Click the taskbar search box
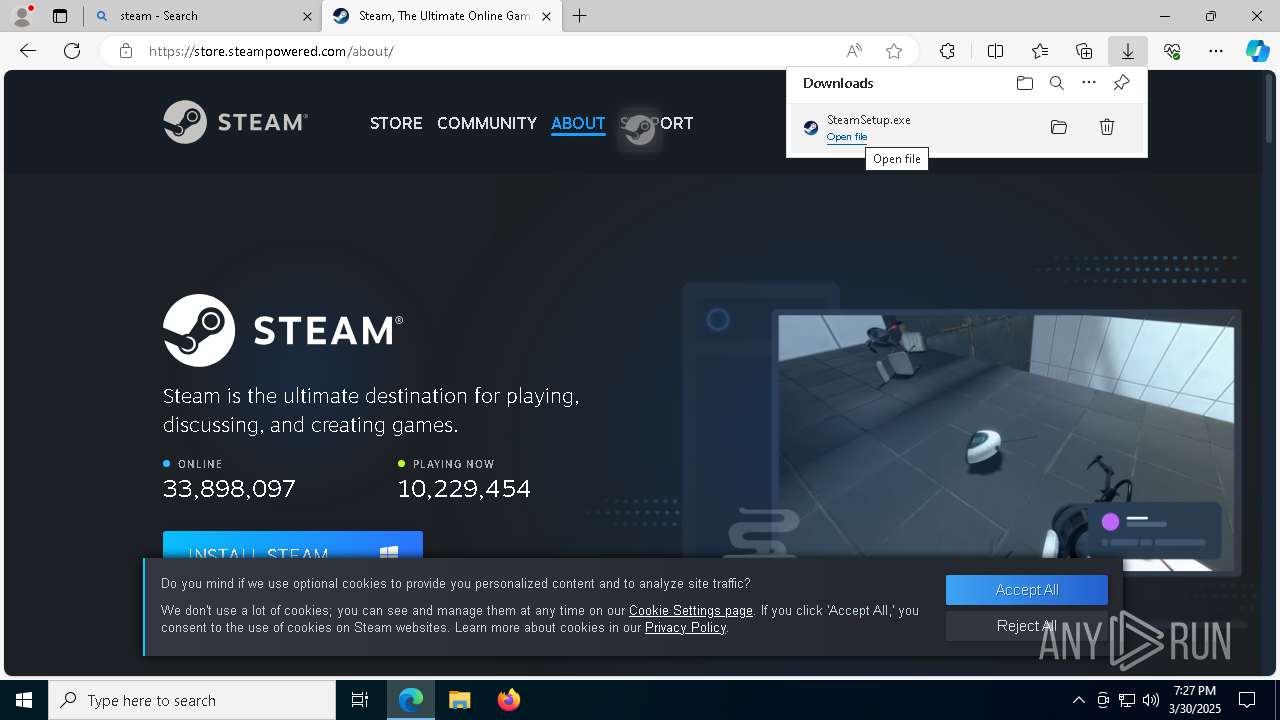 pyautogui.click(x=192, y=700)
